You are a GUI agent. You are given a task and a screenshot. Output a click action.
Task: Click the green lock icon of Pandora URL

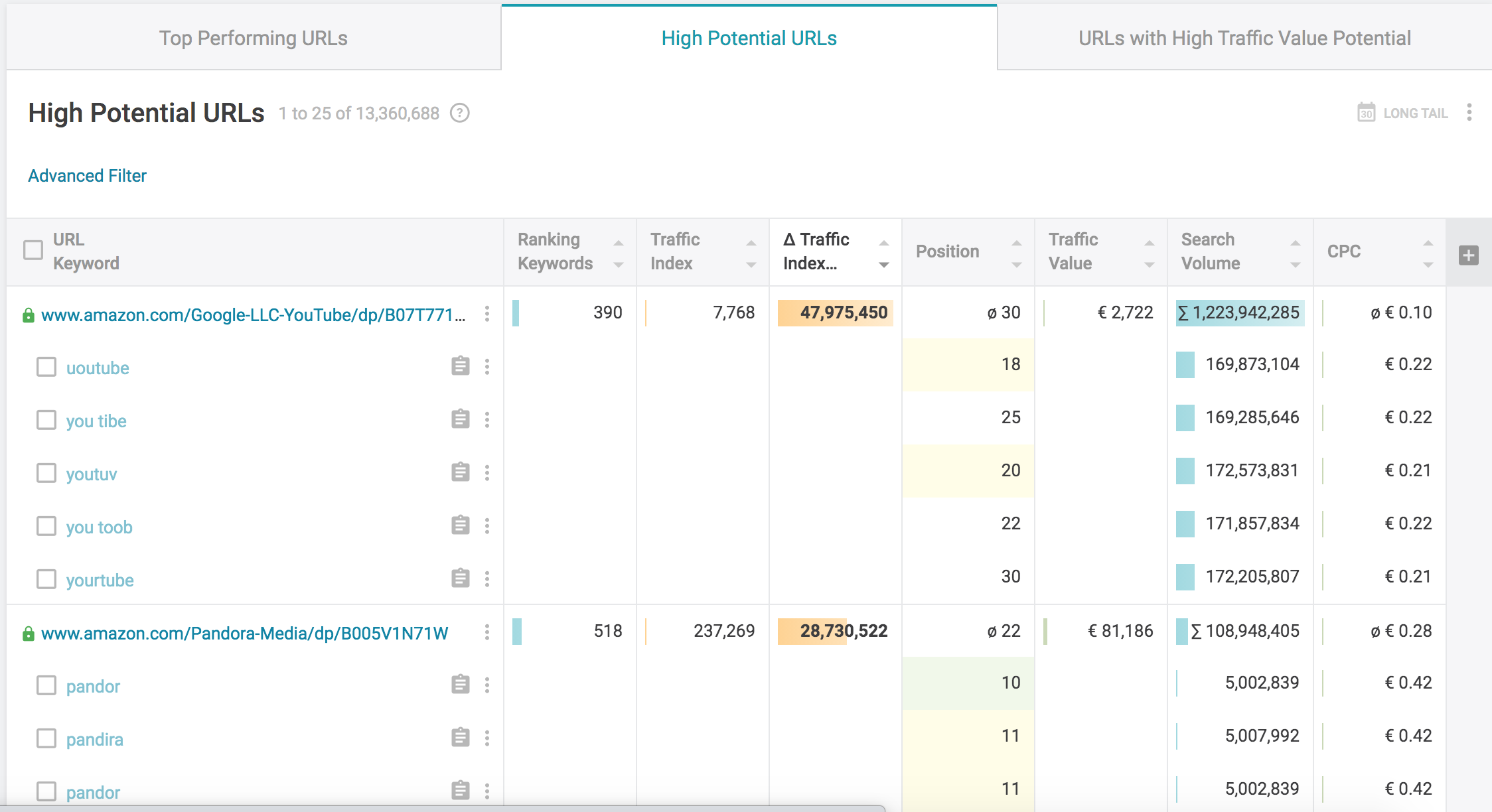pyautogui.click(x=28, y=634)
